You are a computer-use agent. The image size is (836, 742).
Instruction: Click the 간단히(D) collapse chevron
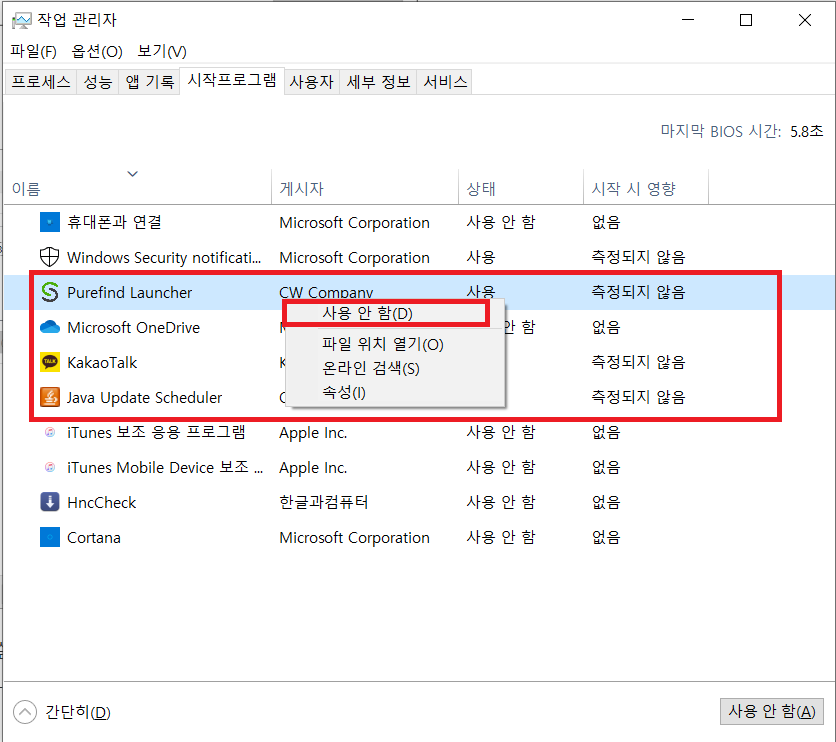tap(23, 712)
